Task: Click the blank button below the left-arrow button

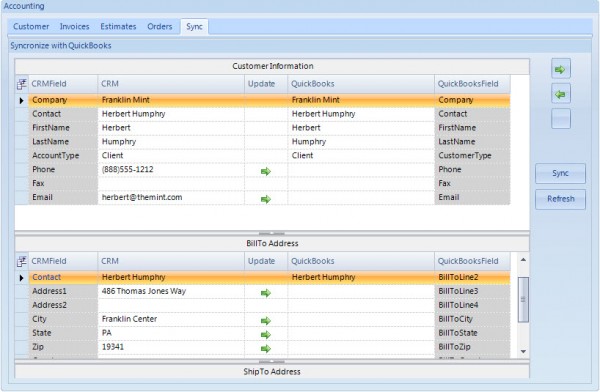Action: pyautogui.click(x=561, y=119)
